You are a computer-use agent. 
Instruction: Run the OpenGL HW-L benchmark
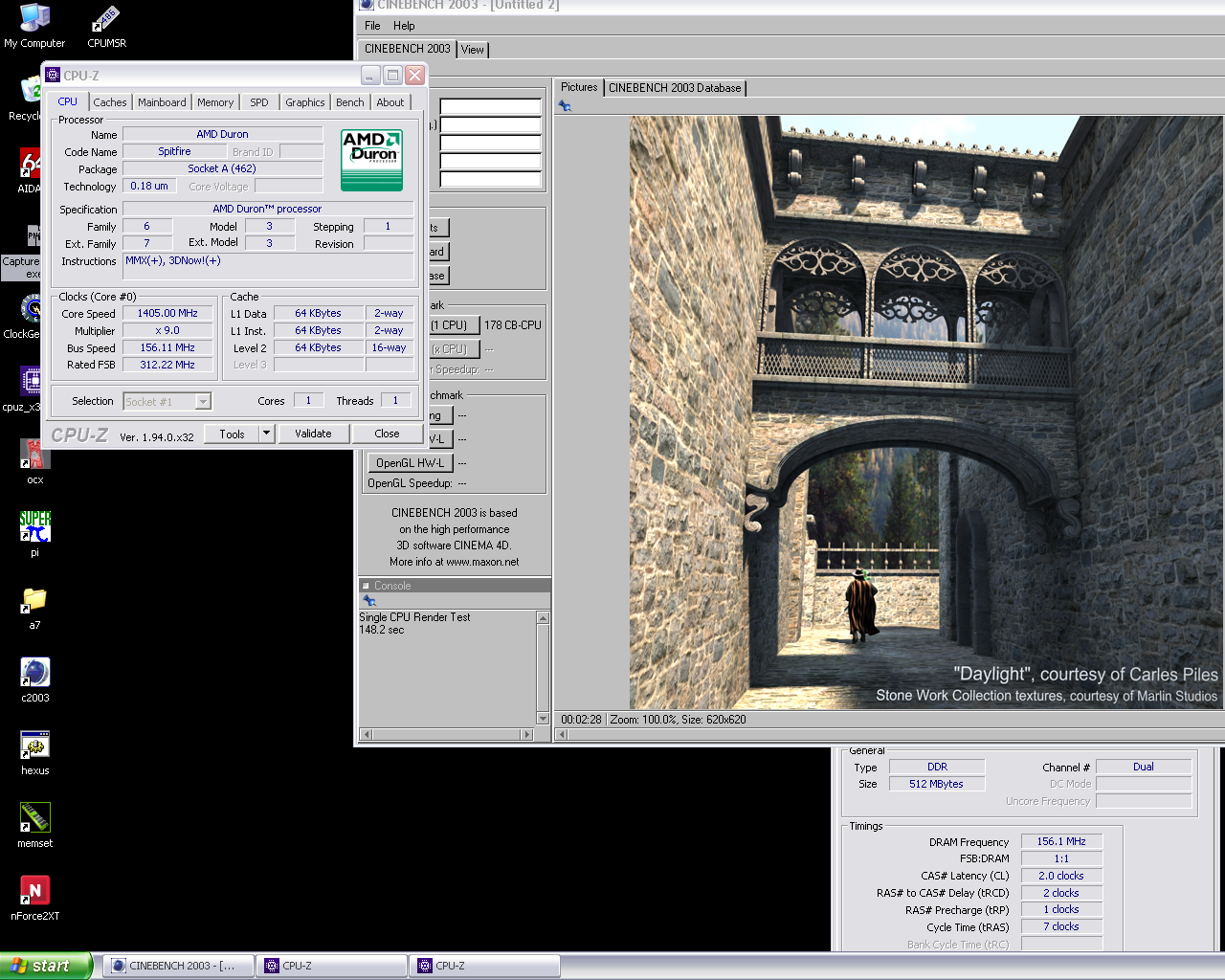tap(410, 463)
